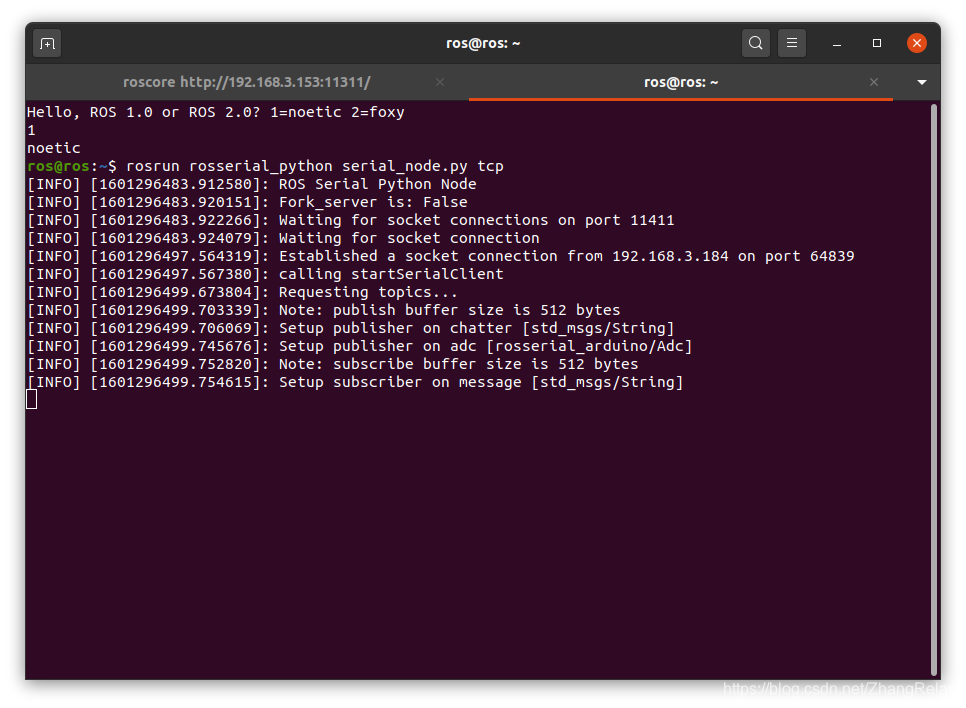Open a new terminal tab
This screenshot has width=966, height=708.
click(x=47, y=44)
